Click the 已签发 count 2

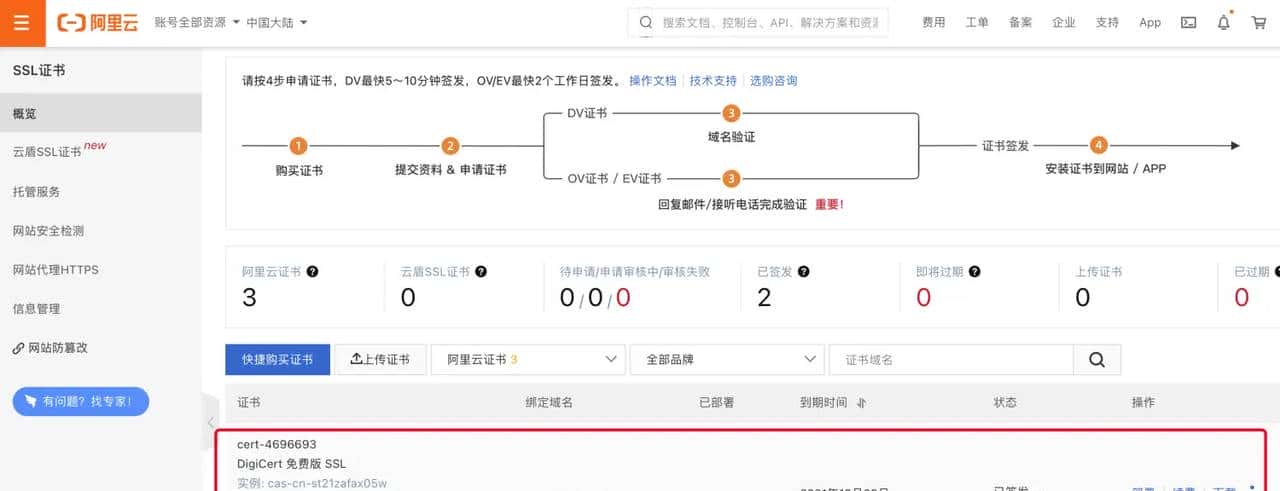point(764,297)
